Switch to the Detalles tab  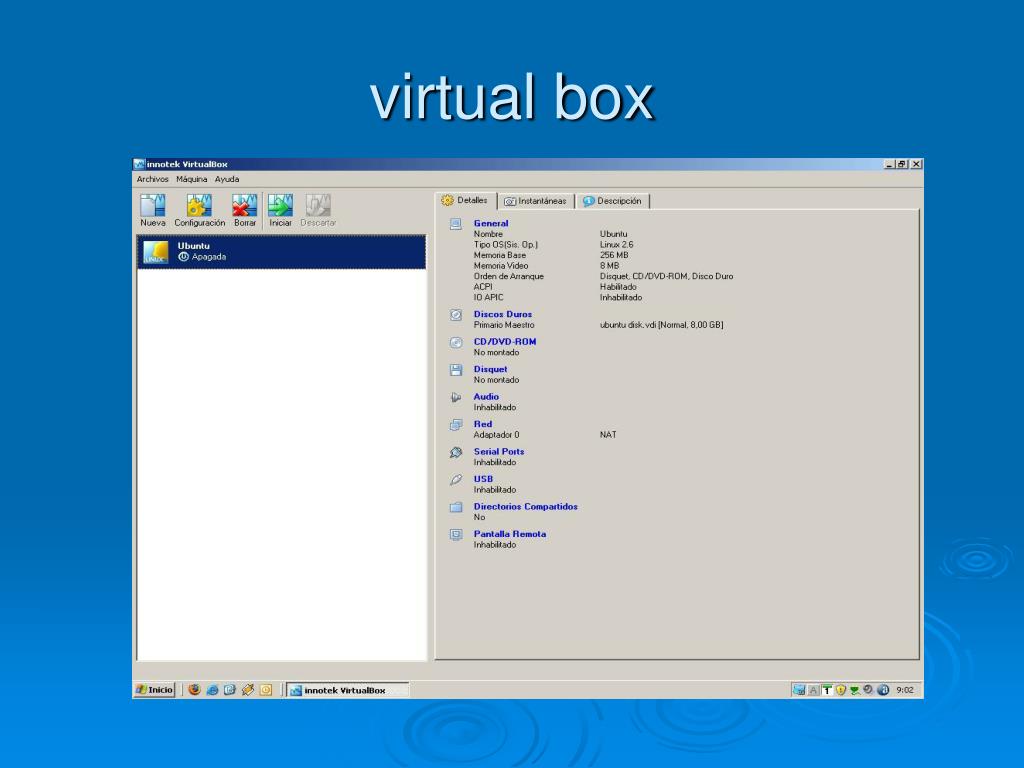(x=465, y=200)
